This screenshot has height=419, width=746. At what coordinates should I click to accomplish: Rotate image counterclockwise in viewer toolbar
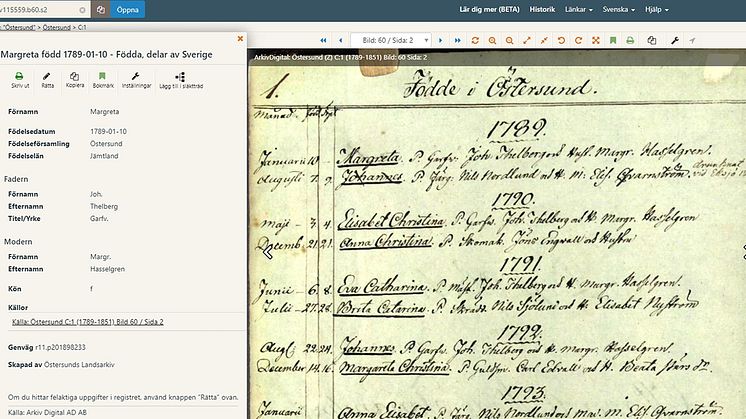coord(561,40)
